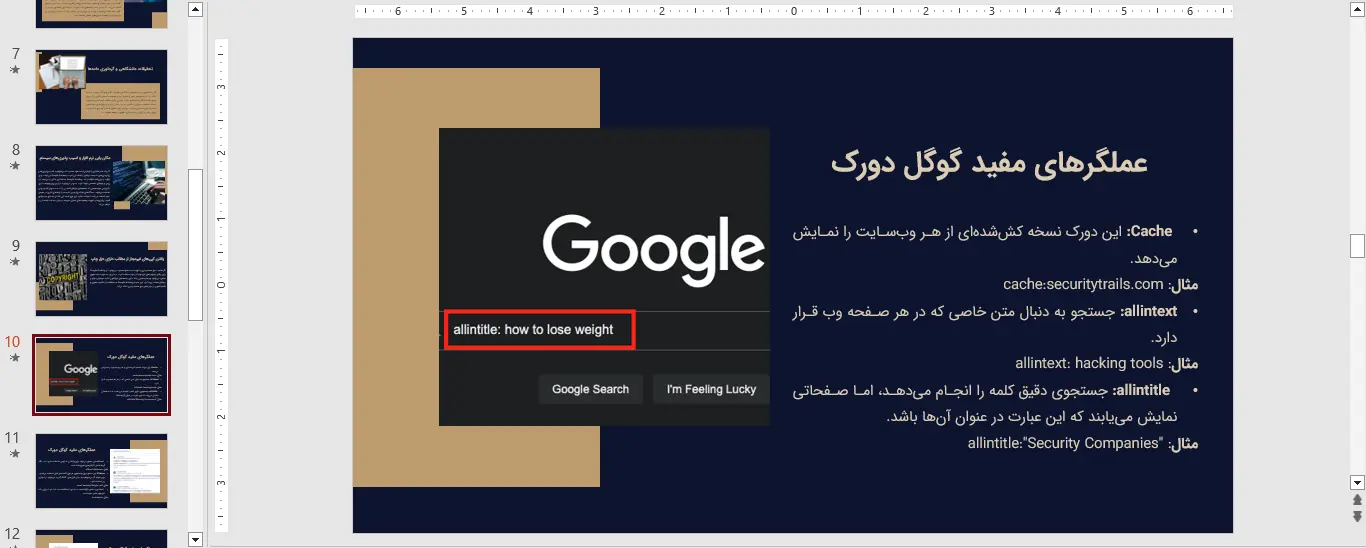
Task: Go to next slide with double-down arrow
Action: 1357,517
